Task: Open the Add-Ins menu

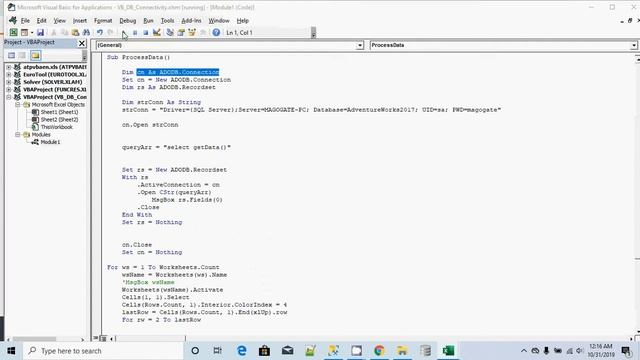Action: (x=191, y=20)
